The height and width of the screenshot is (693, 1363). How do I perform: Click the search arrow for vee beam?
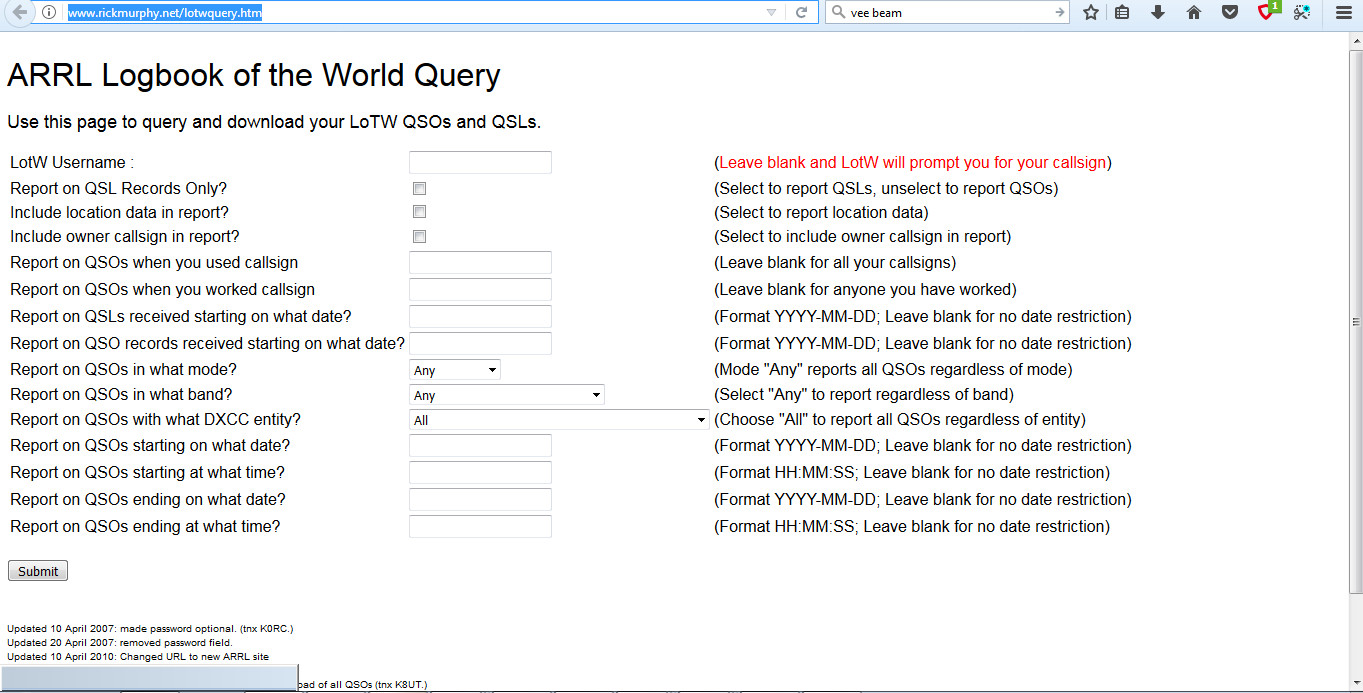[x=1058, y=13]
